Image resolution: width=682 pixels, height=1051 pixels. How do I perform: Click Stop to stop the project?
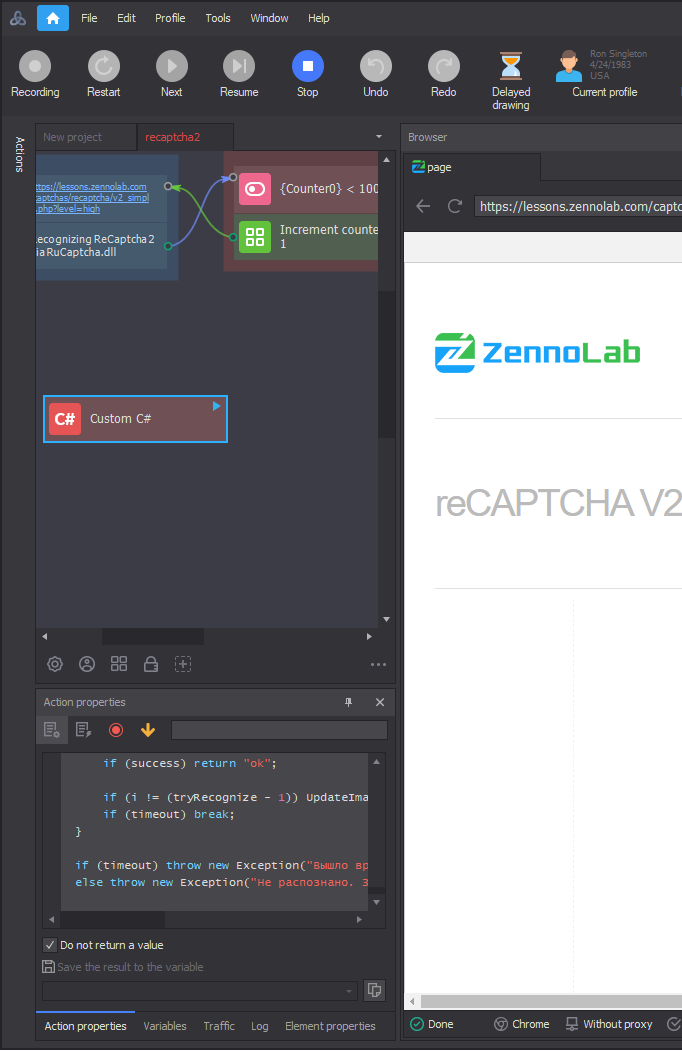308,74
